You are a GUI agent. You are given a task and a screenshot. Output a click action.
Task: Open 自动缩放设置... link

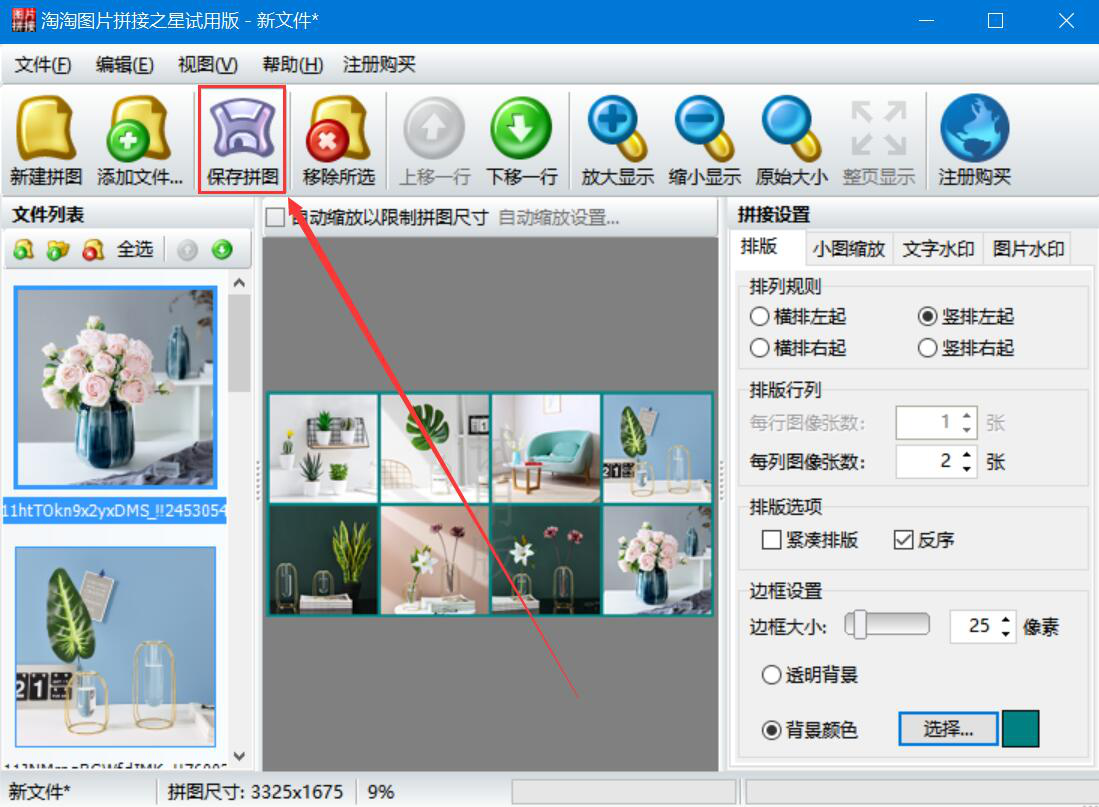click(559, 217)
